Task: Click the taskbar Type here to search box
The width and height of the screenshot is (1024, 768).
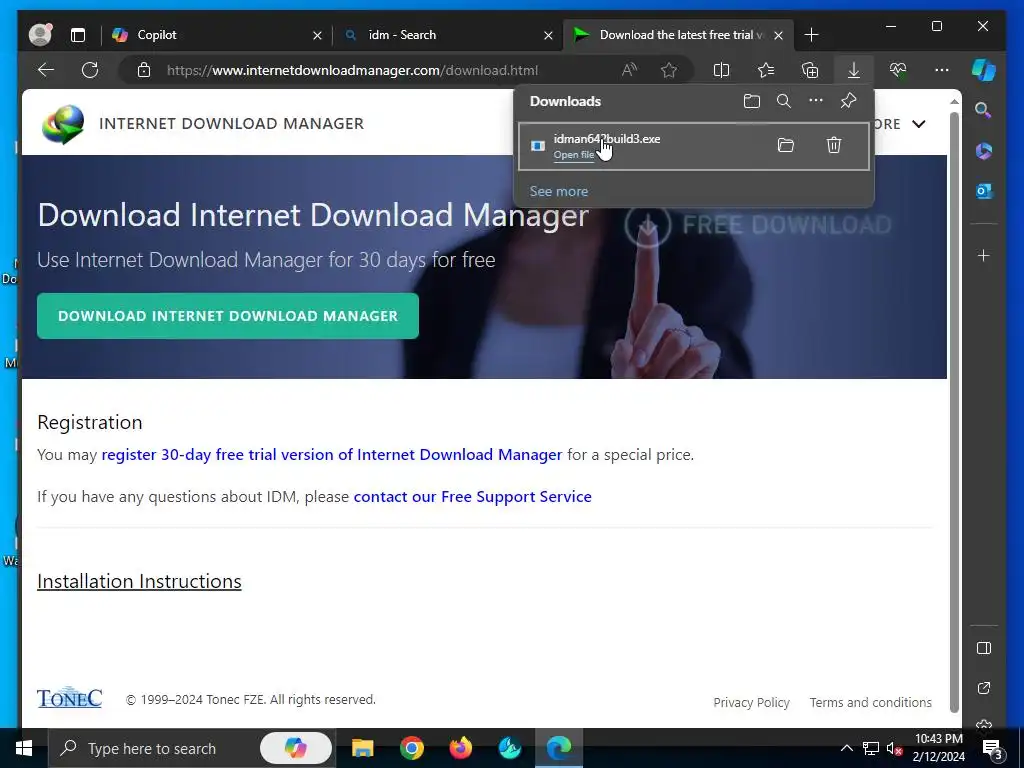Action: (x=153, y=748)
